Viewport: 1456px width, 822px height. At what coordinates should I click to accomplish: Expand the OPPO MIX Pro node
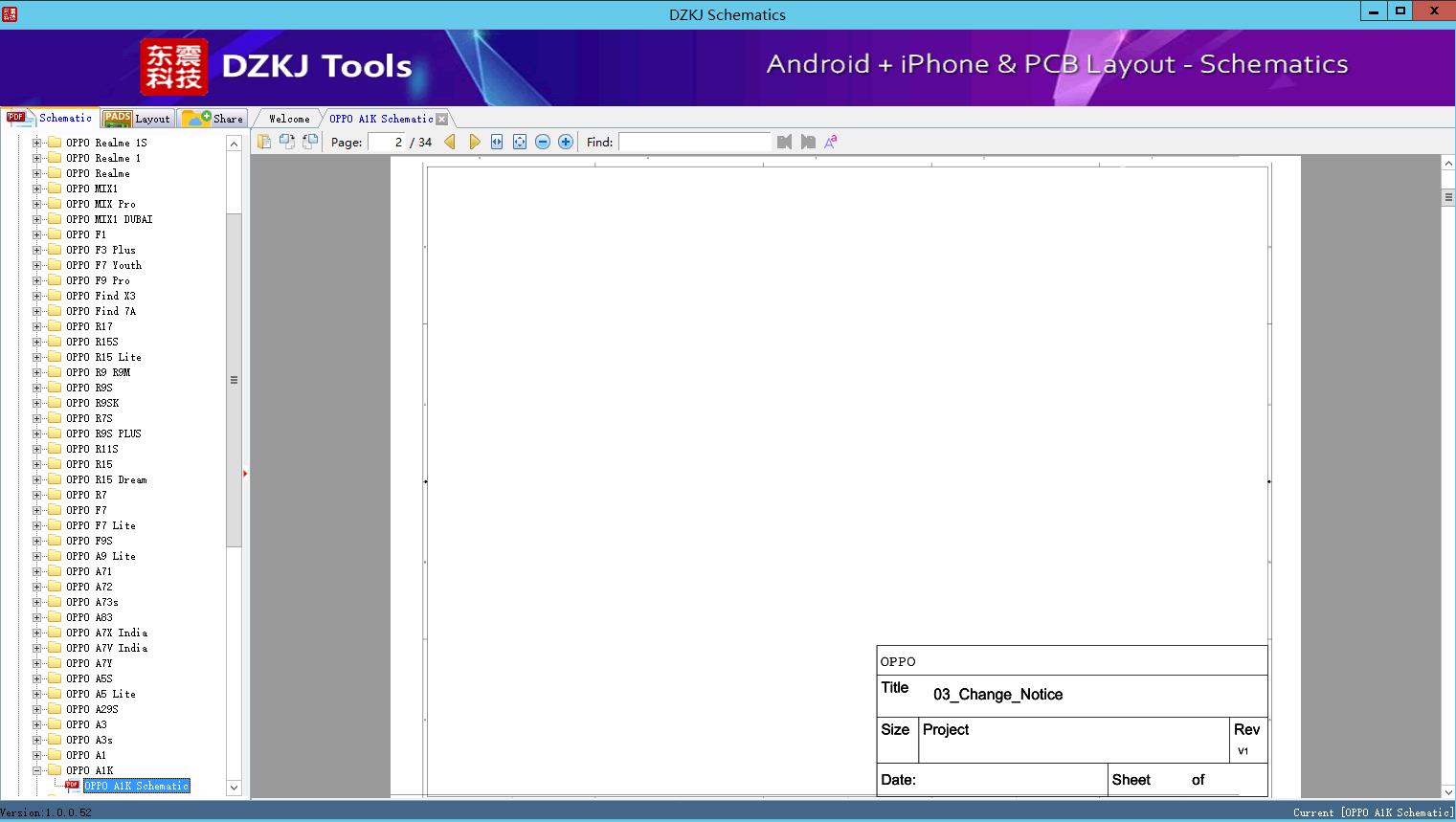36,204
